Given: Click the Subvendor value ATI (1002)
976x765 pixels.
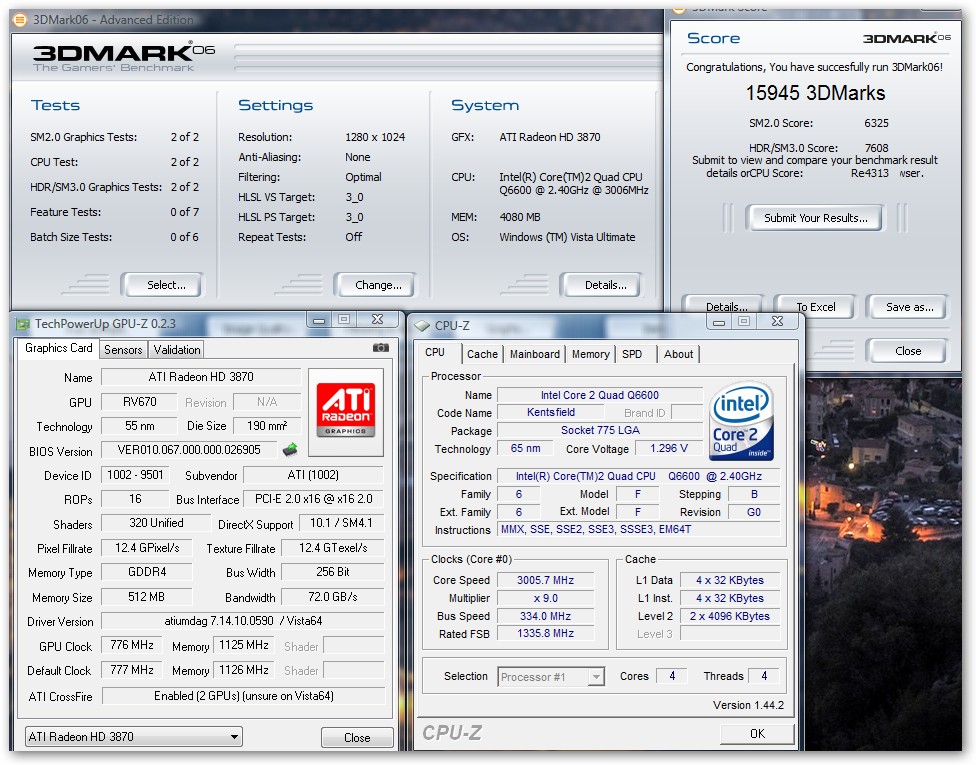Looking at the screenshot, I should coord(314,475).
